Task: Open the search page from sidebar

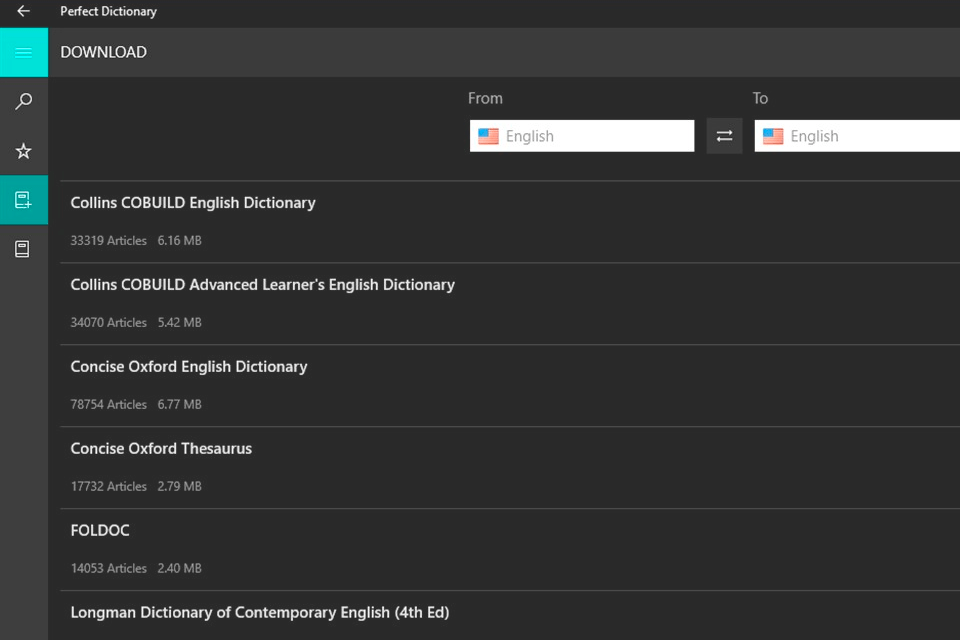Action: tap(24, 101)
